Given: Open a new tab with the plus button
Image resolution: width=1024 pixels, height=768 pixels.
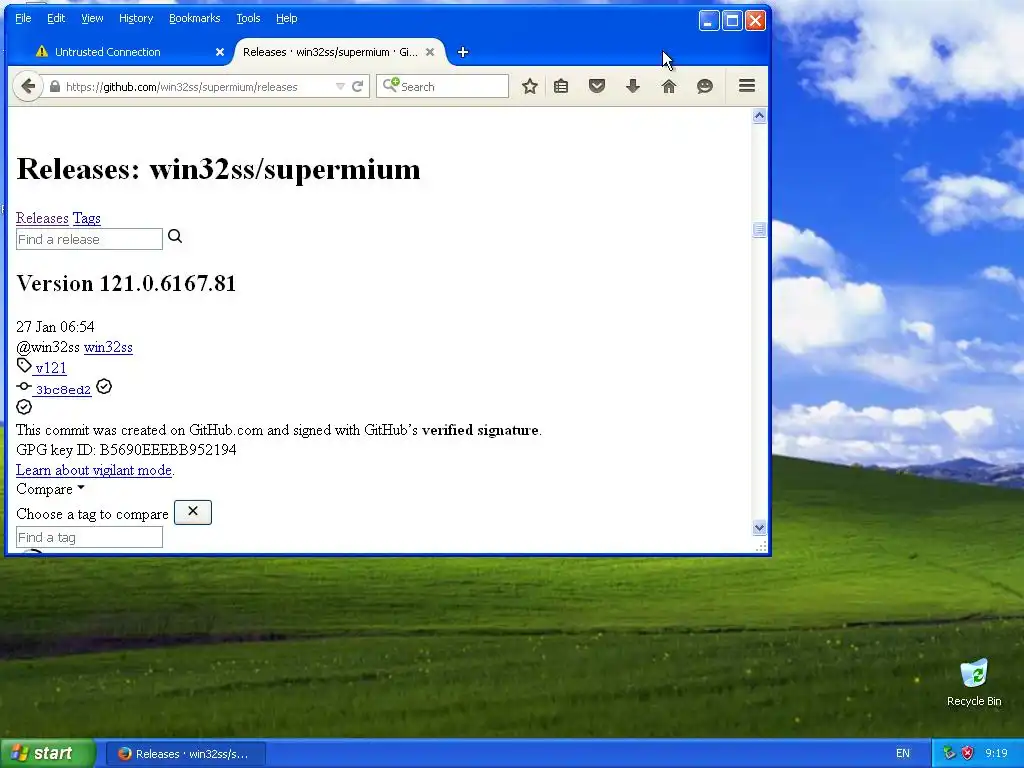Looking at the screenshot, I should tap(462, 52).
